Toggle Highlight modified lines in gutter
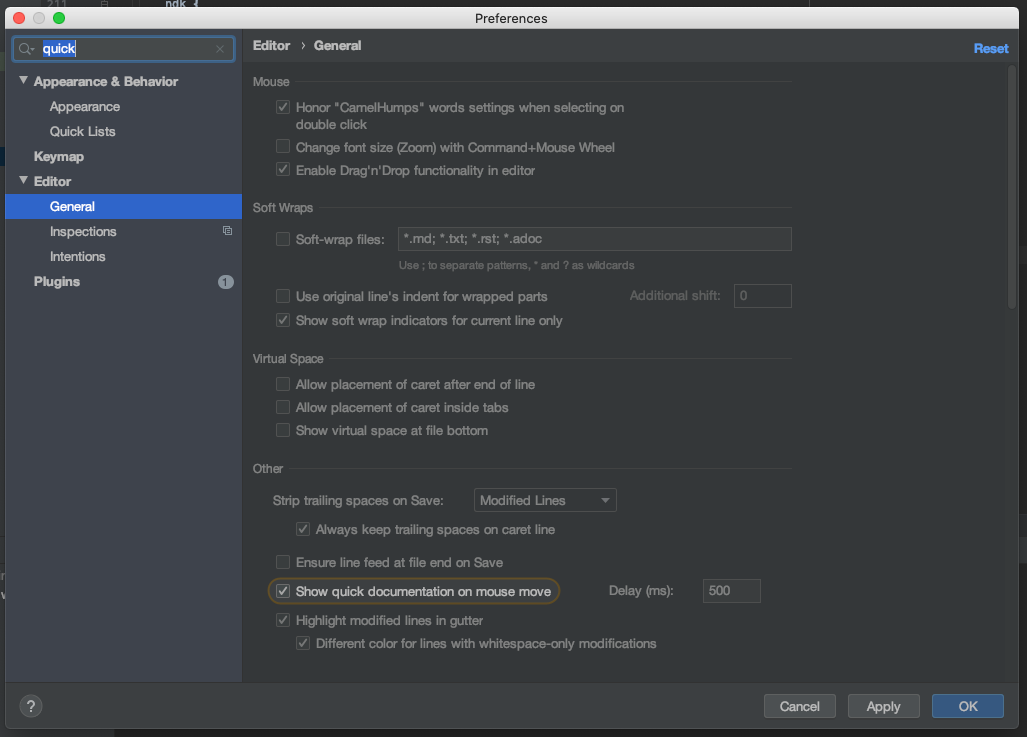The width and height of the screenshot is (1027, 737). point(283,620)
